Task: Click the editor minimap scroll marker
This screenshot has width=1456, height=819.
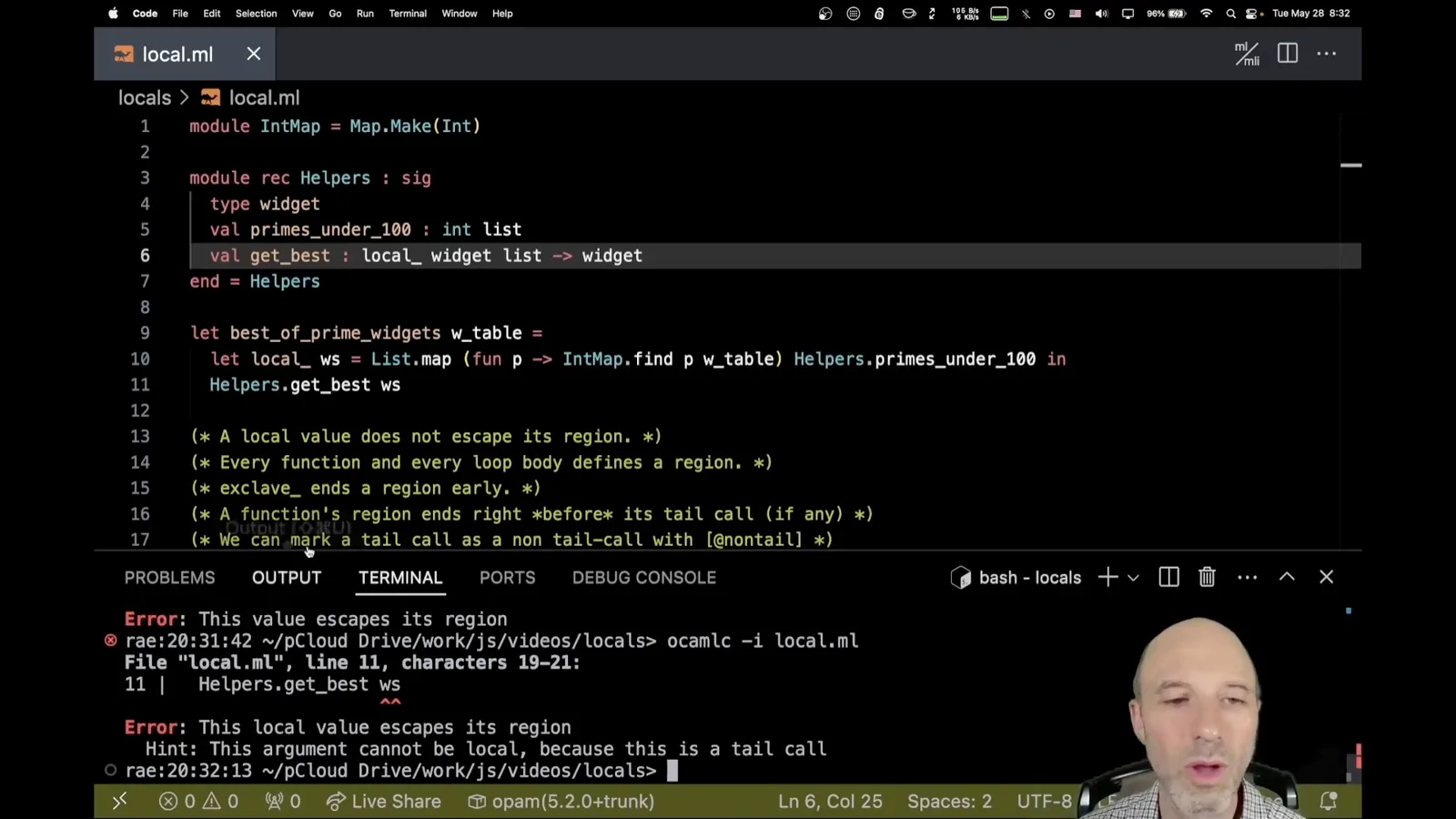Action: pos(1350,166)
